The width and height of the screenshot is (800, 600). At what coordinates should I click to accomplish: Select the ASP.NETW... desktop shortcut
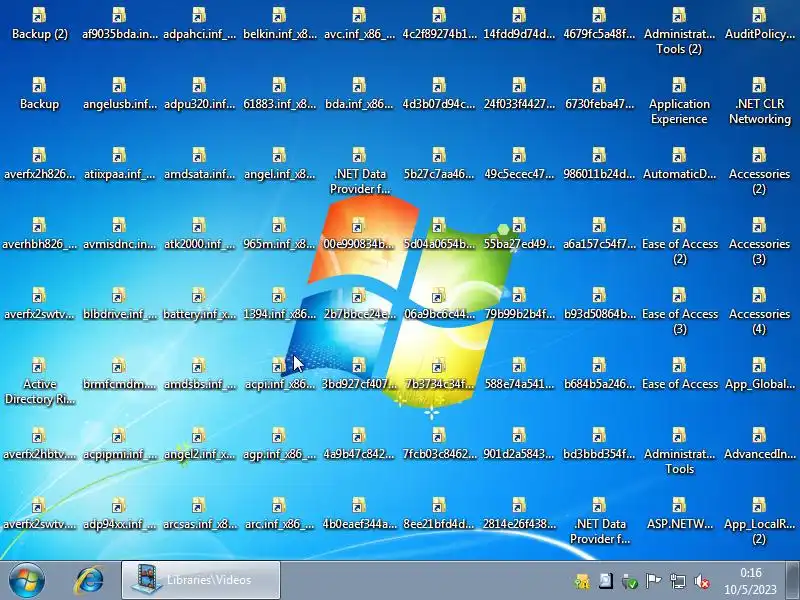(x=679, y=514)
